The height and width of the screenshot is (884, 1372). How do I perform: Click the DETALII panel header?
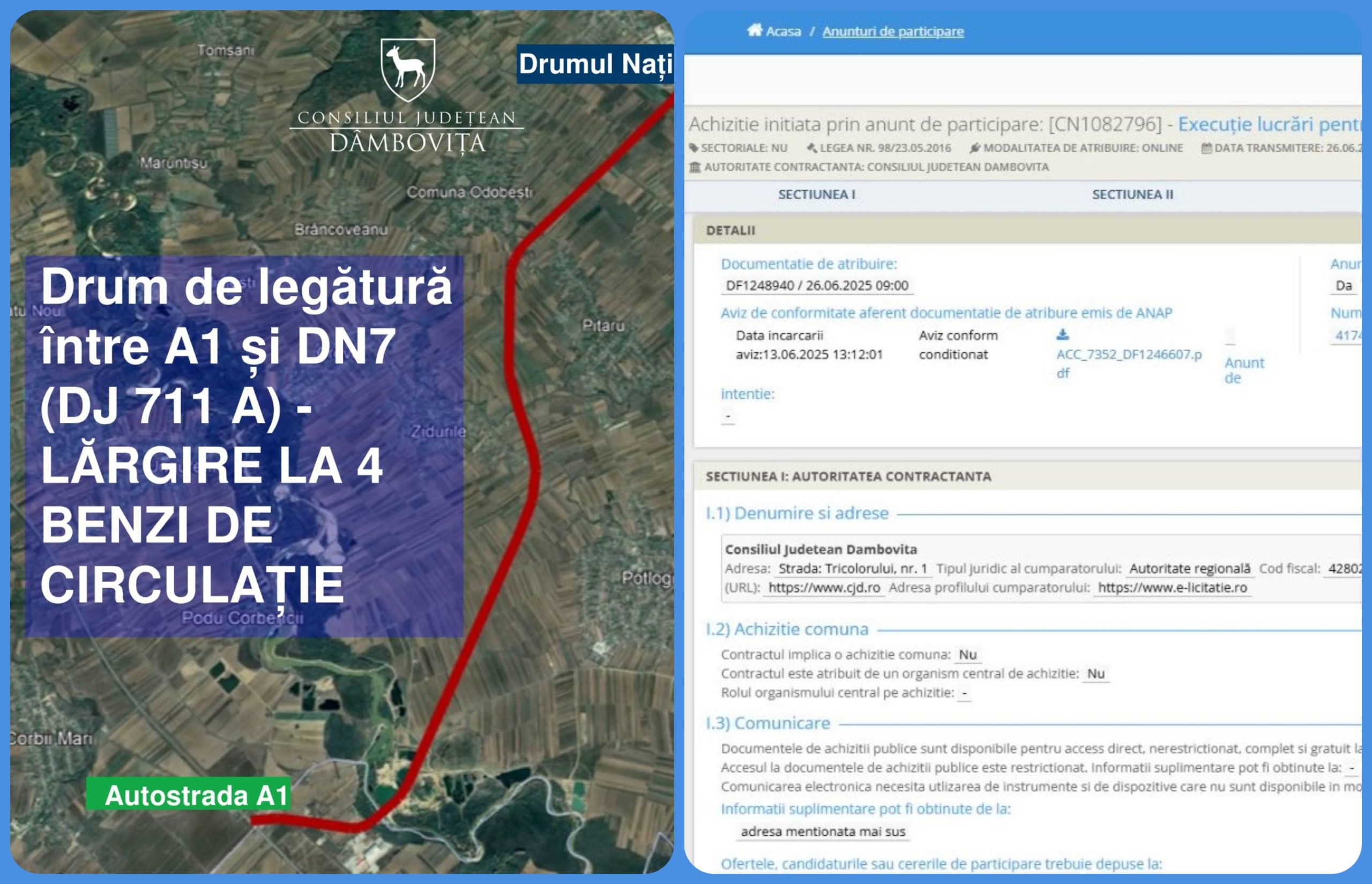coord(1027,230)
